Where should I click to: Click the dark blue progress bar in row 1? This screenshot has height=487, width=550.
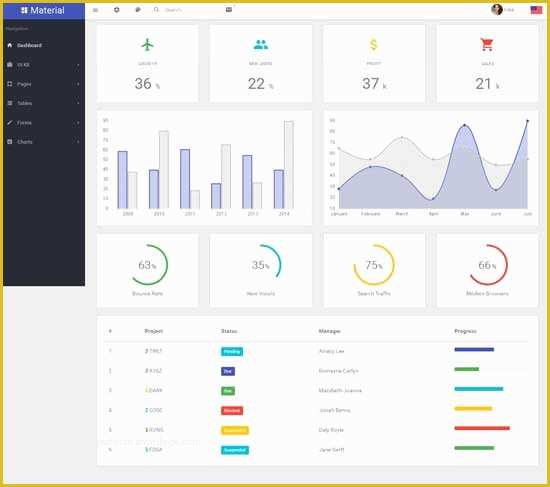pyautogui.click(x=474, y=349)
